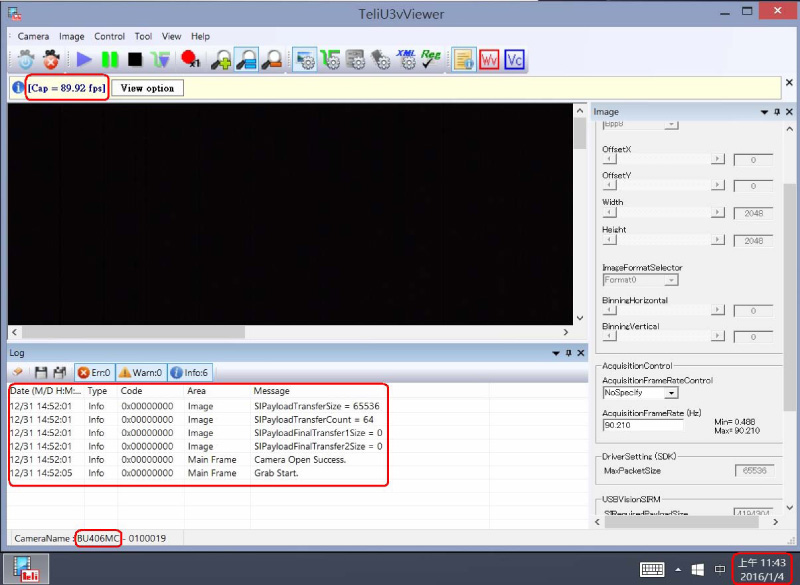Click the zoom in magnifier icon
This screenshot has height=585, width=800.
tap(221, 60)
